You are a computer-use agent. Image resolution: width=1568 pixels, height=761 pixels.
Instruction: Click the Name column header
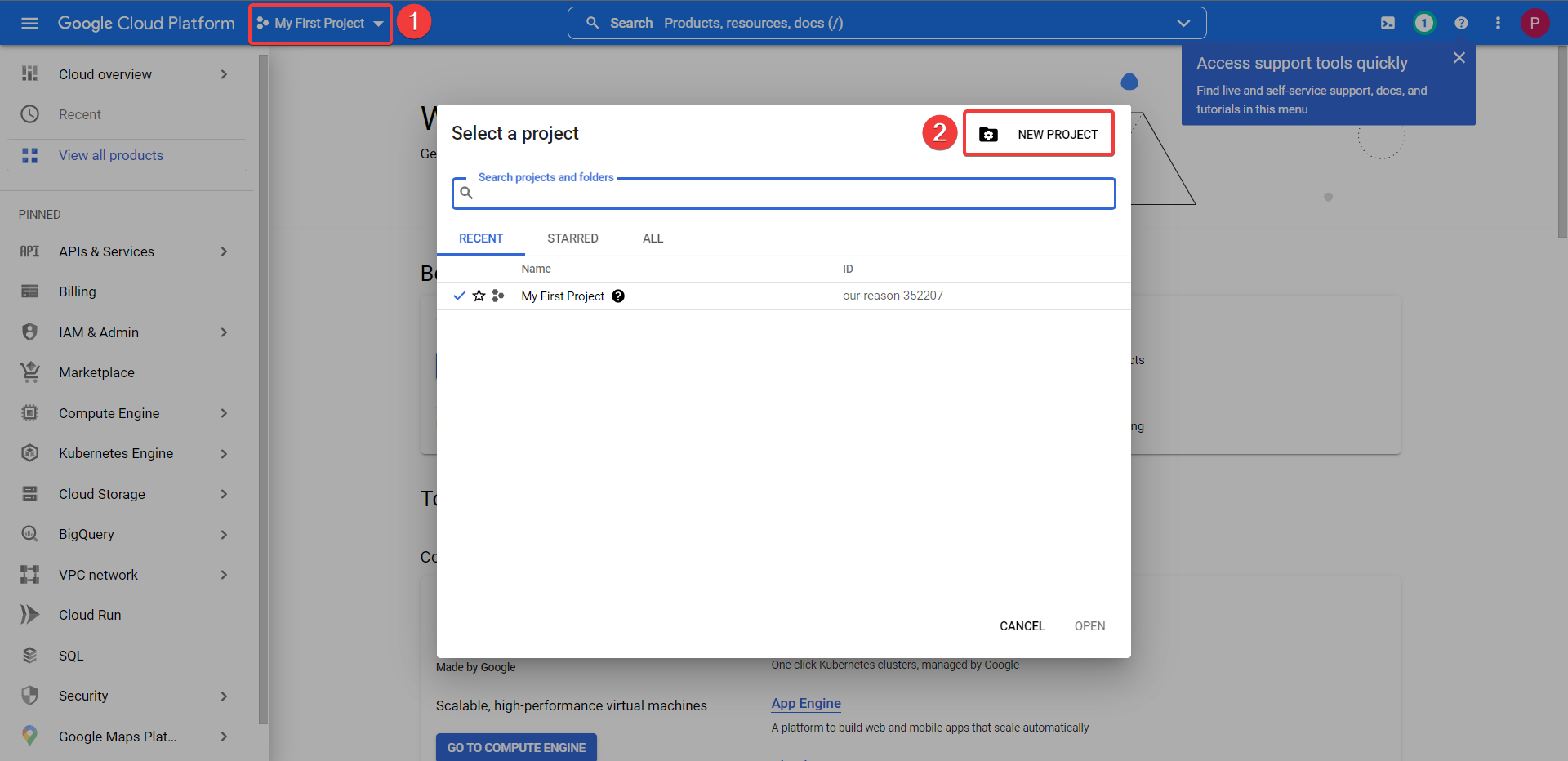(x=536, y=269)
